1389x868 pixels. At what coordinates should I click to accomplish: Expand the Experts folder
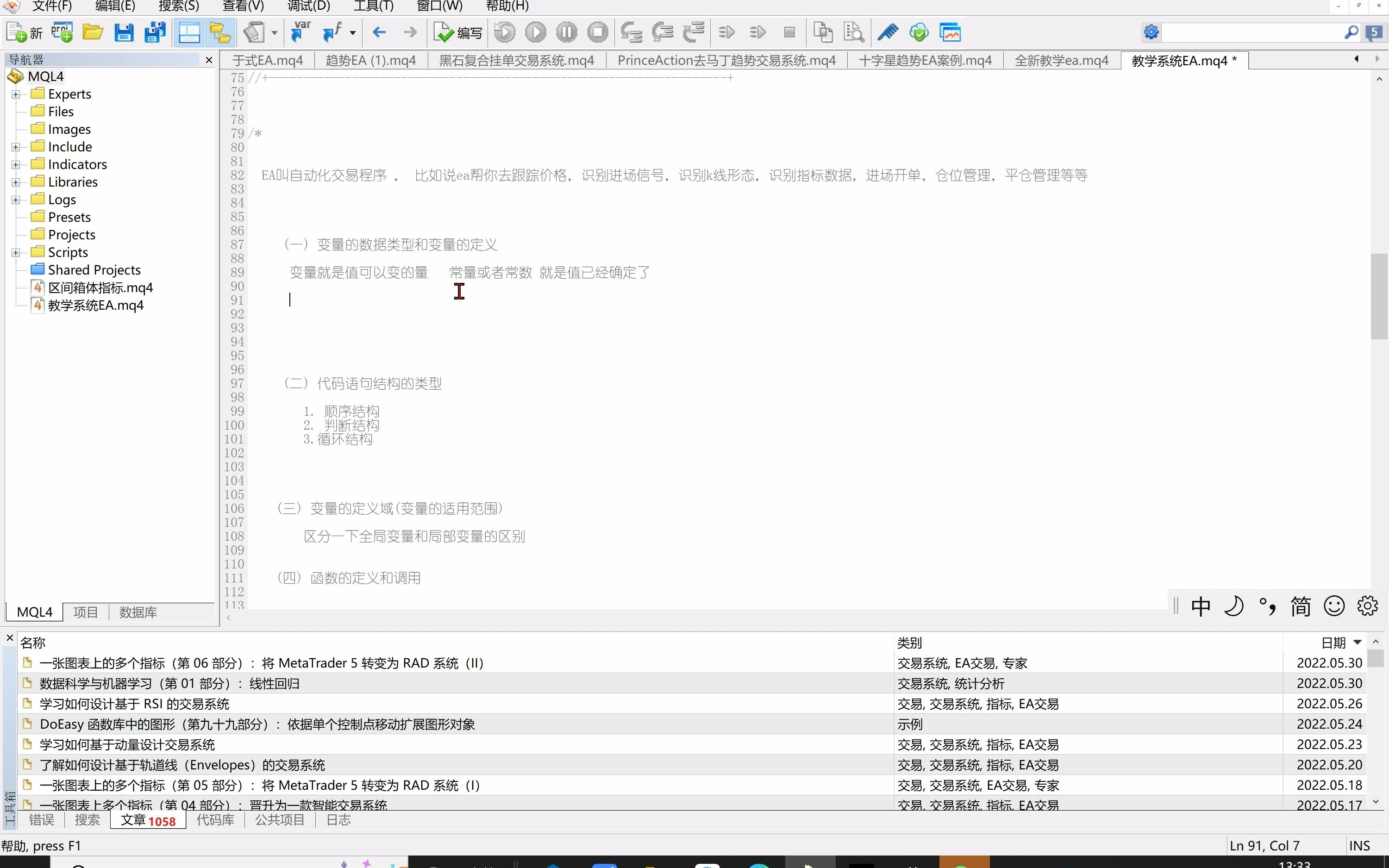pos(16,94)
